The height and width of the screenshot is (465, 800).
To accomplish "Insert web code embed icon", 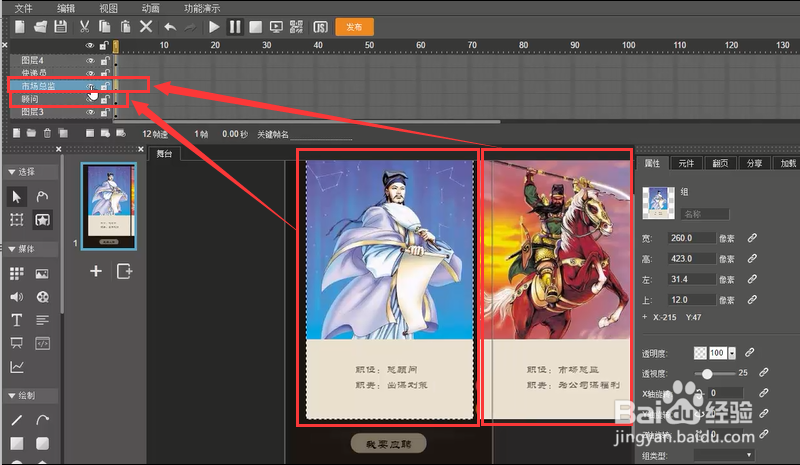I will coord(42,344).
